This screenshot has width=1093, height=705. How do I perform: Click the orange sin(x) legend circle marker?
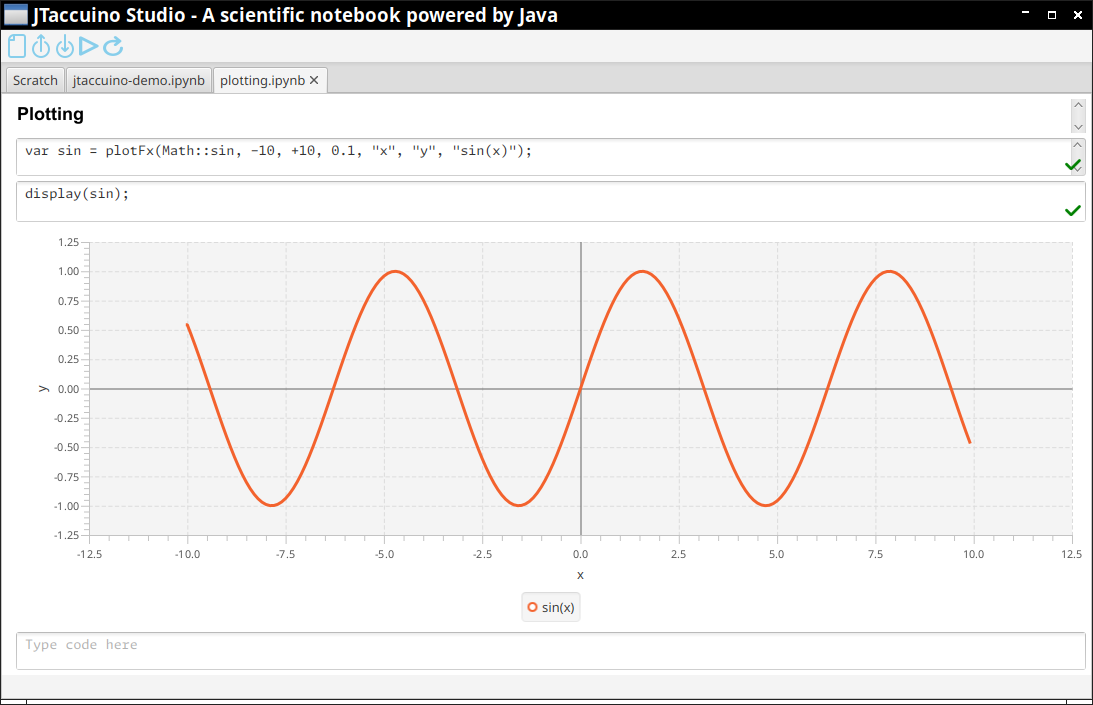click(533, 607)
